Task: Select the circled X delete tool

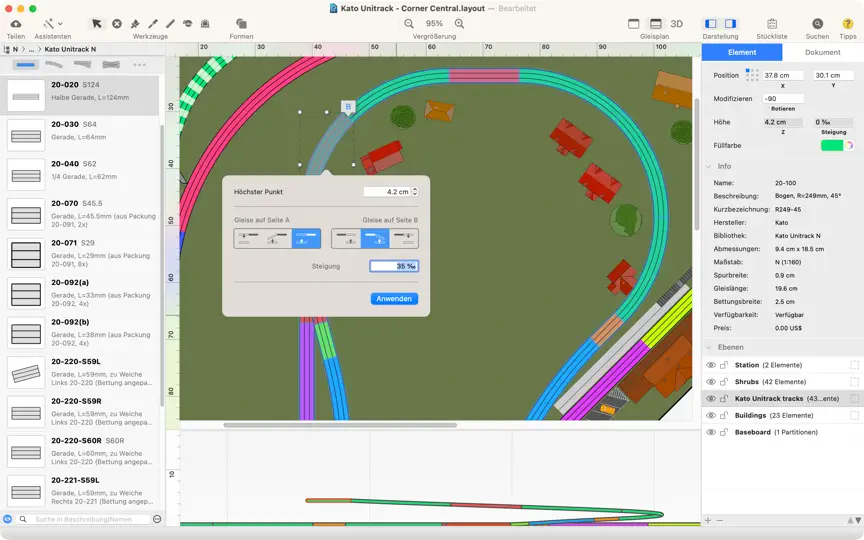Action: click(x=117, y=24)
